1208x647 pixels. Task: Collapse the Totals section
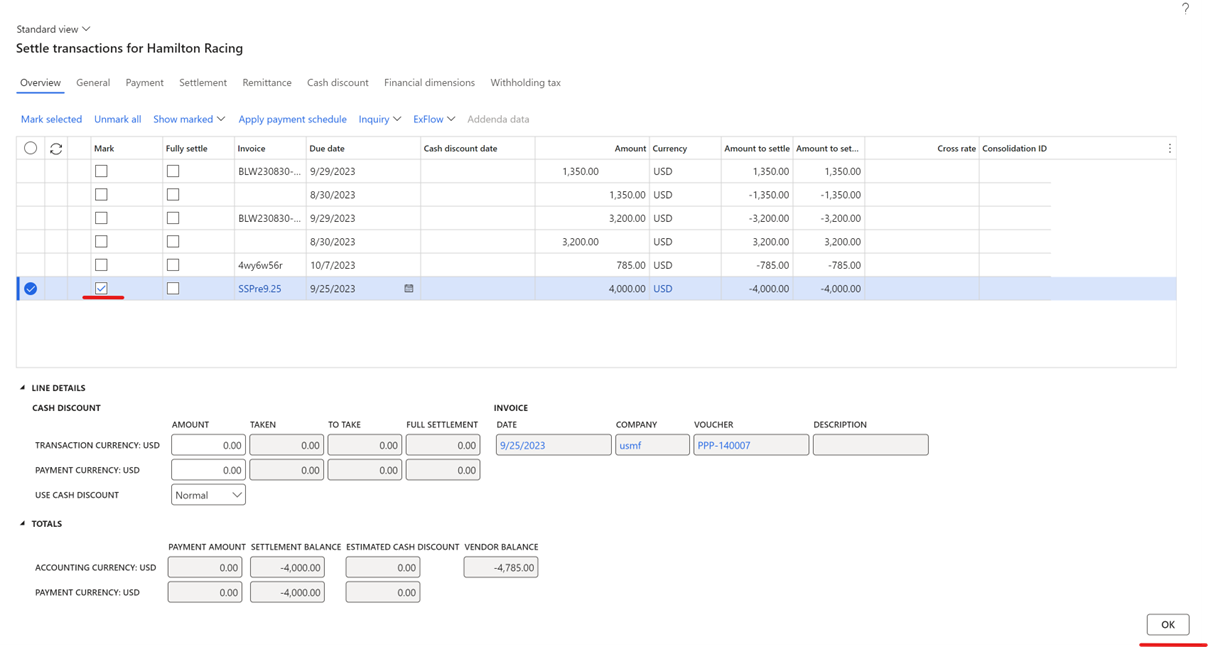pyautogui.click(x=23, y=524)
